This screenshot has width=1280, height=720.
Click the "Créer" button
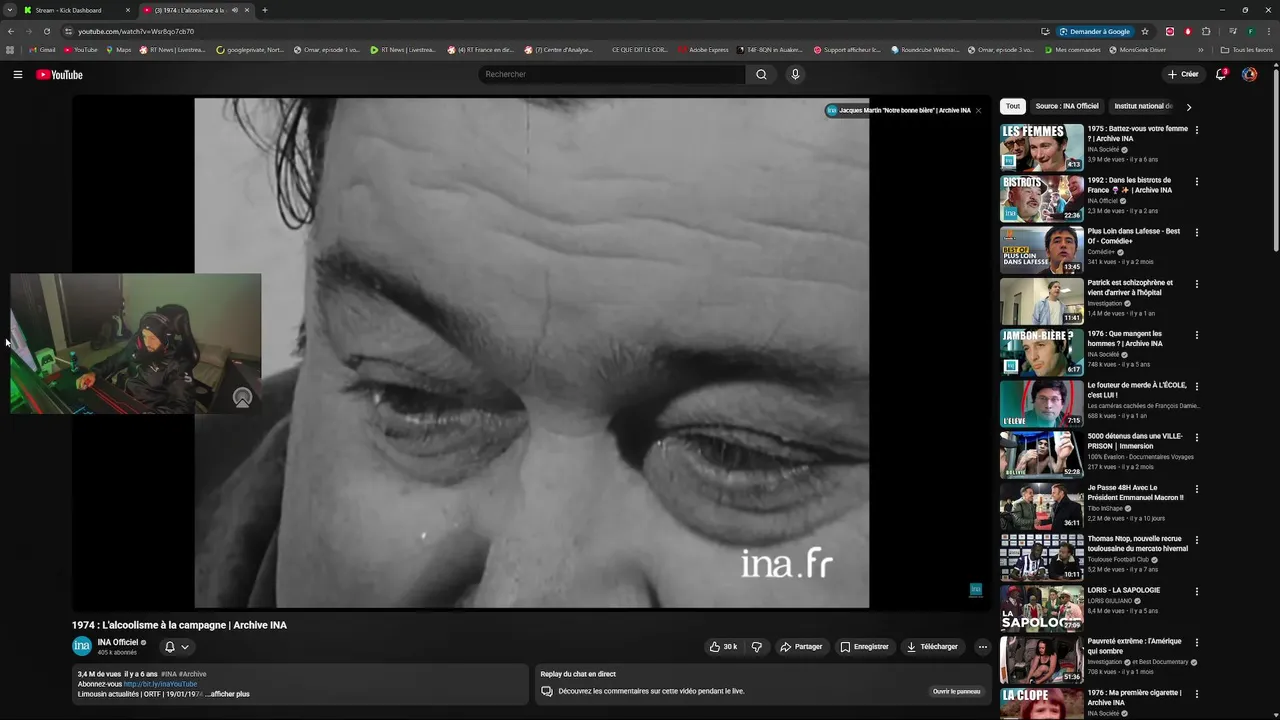point(1183,74)
